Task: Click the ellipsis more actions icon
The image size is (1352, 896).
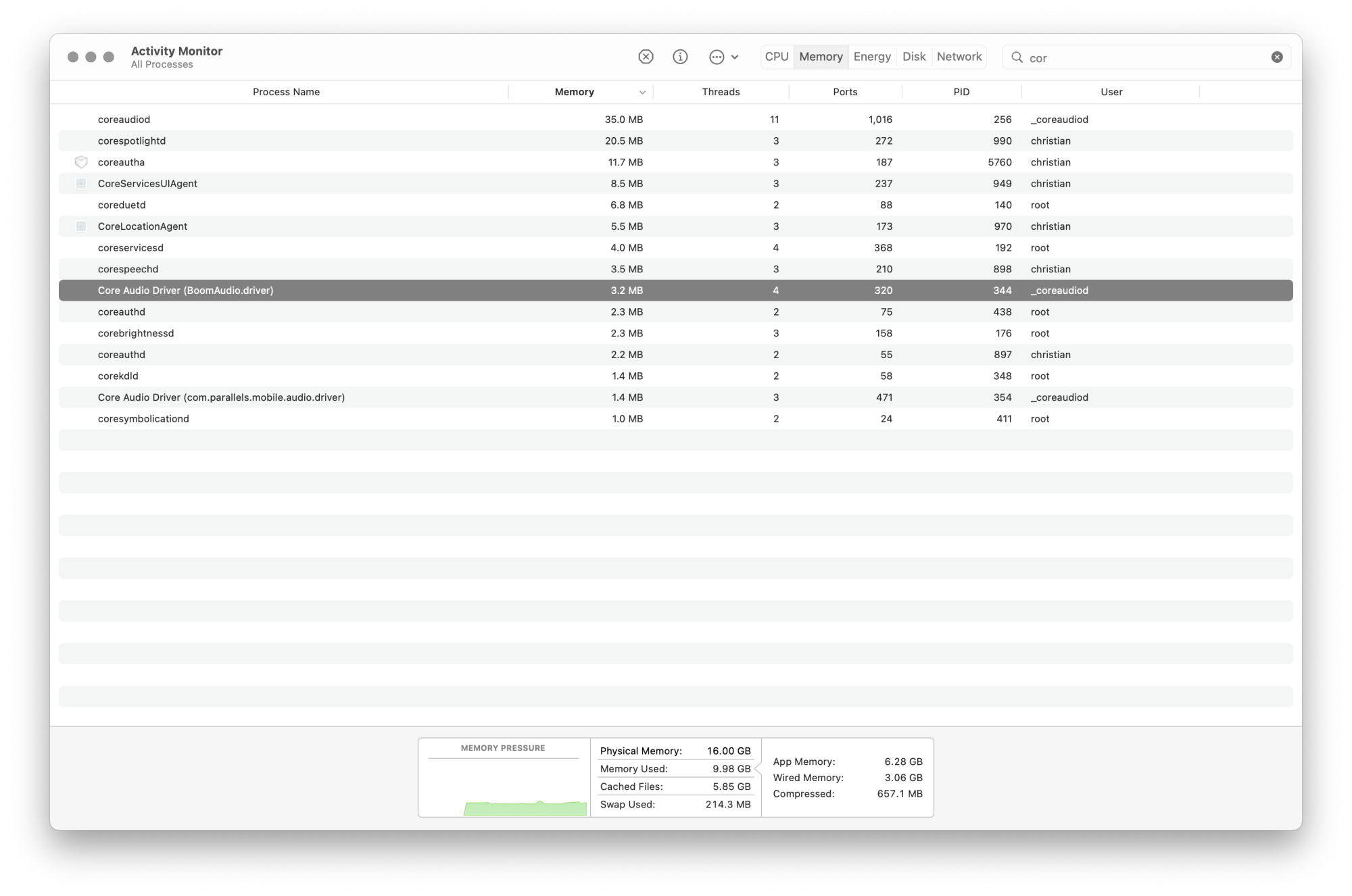Action: pos(717,57)
